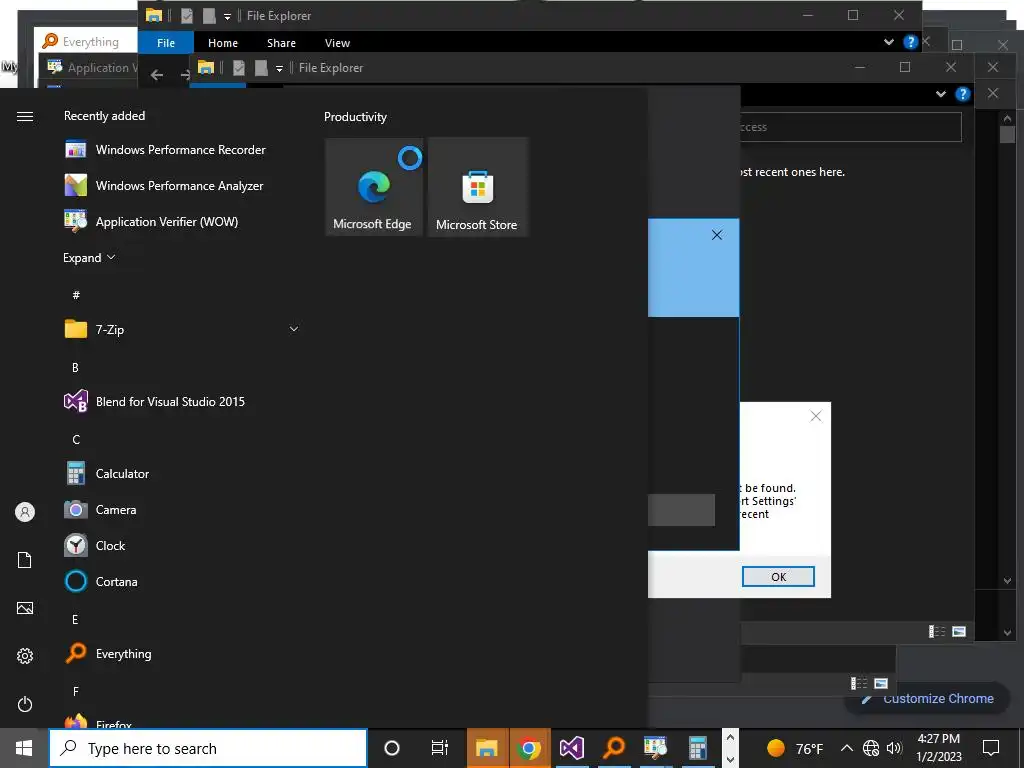The image size is (1024, 768).
Task: Click Customize Chrome button
Action: (x=928, y=698)
